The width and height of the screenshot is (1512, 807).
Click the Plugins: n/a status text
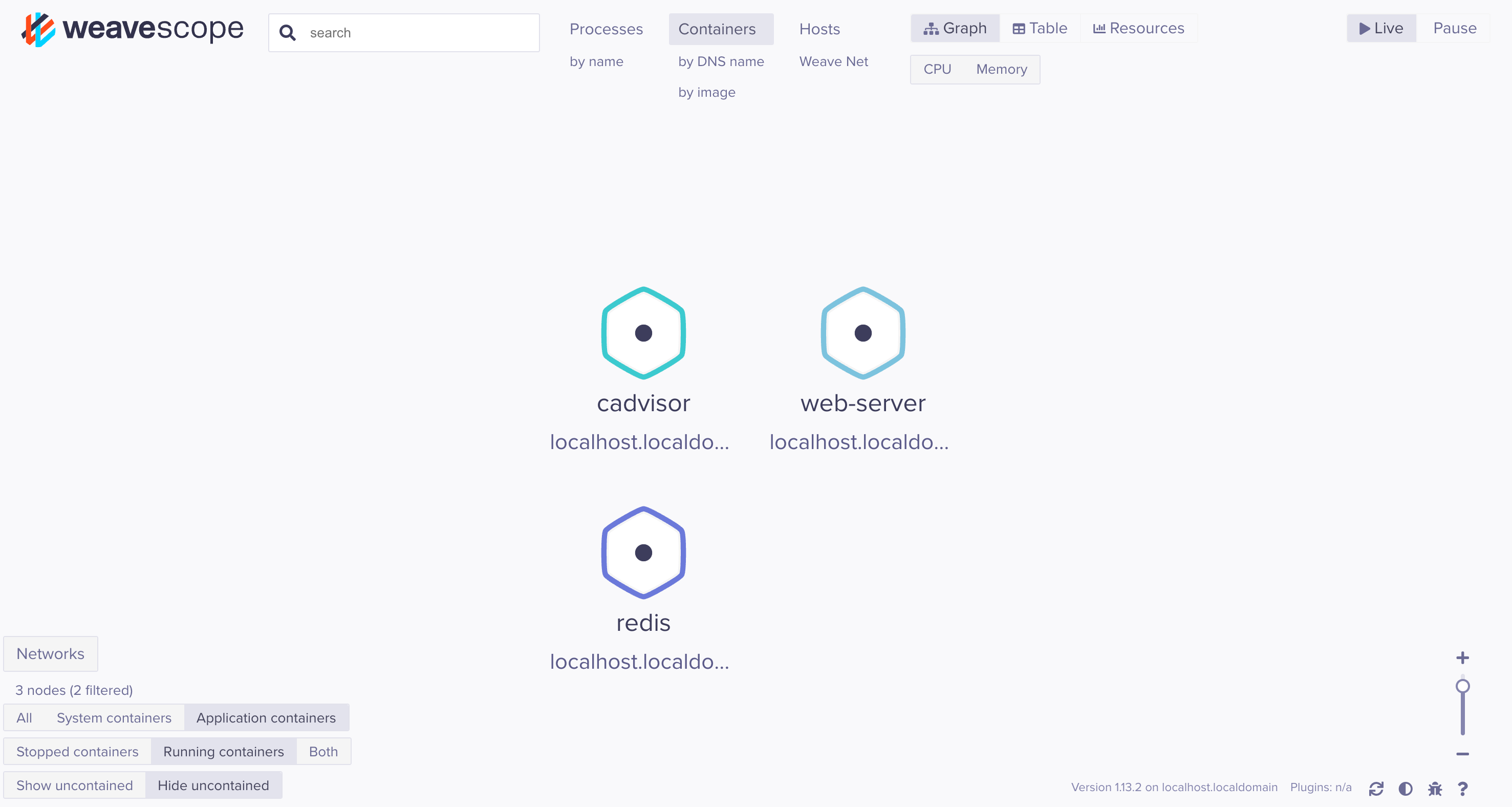[1321, 787]
